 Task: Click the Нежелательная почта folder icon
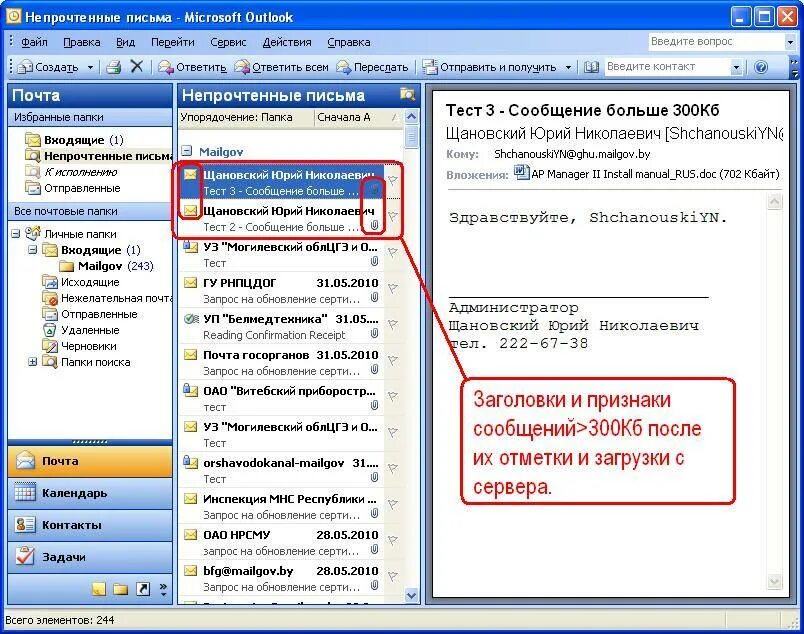coord(50,298)
